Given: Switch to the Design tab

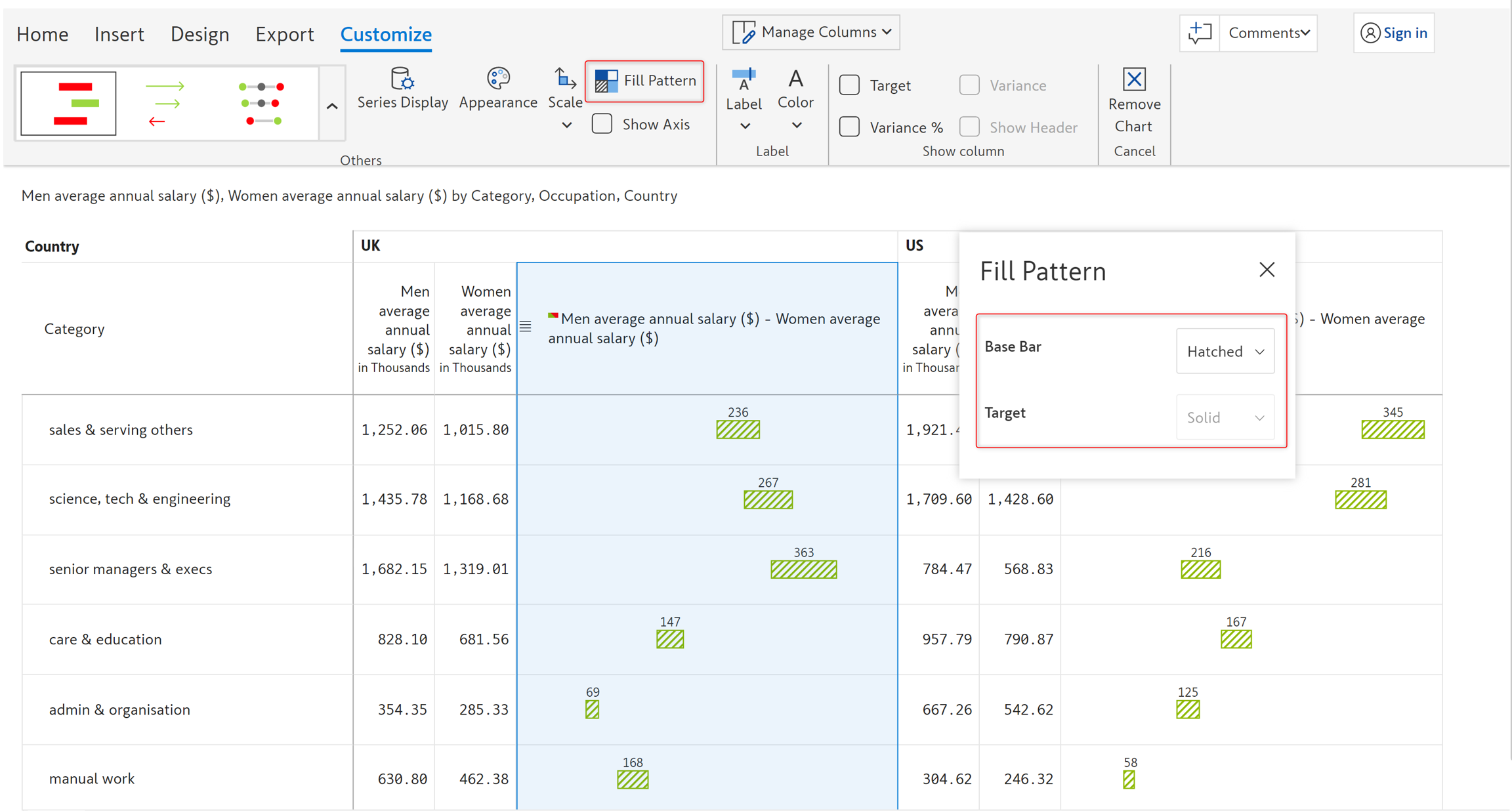Looking at the screenshot, I should 199,34.
